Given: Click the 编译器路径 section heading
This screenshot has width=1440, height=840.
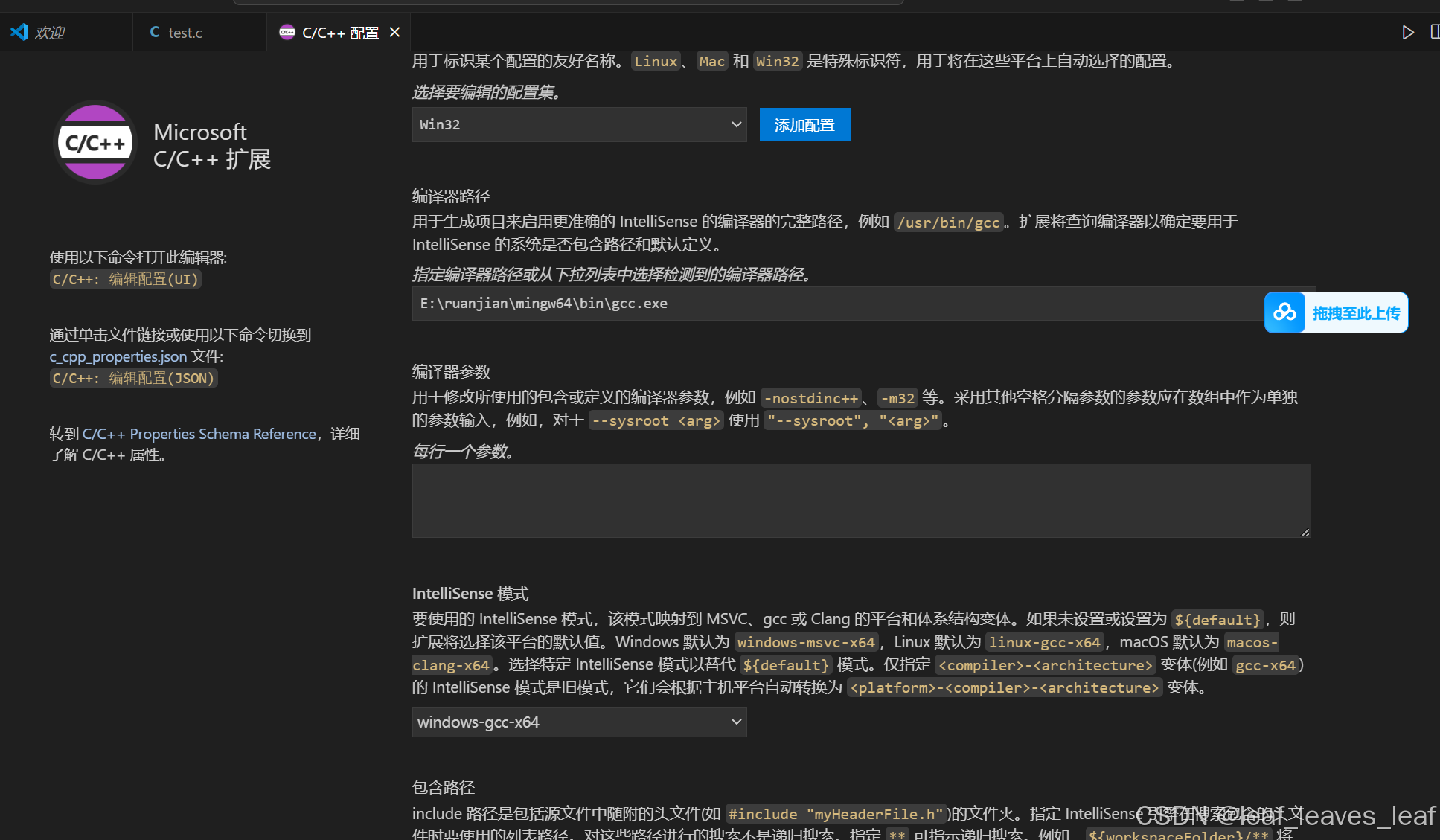Looking at the screenshot, I should [451, 196].
